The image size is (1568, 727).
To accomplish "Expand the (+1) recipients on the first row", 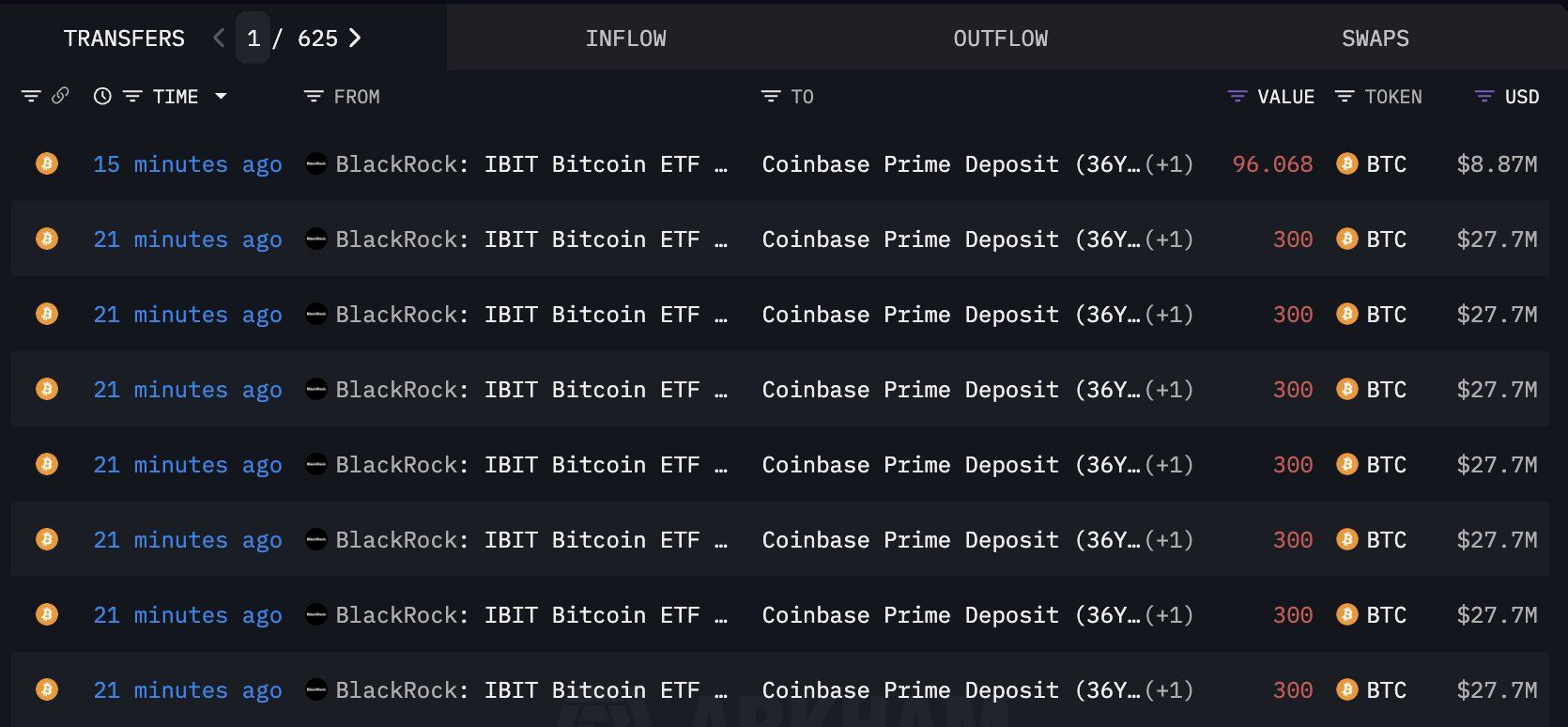I will pos(1167,163).
